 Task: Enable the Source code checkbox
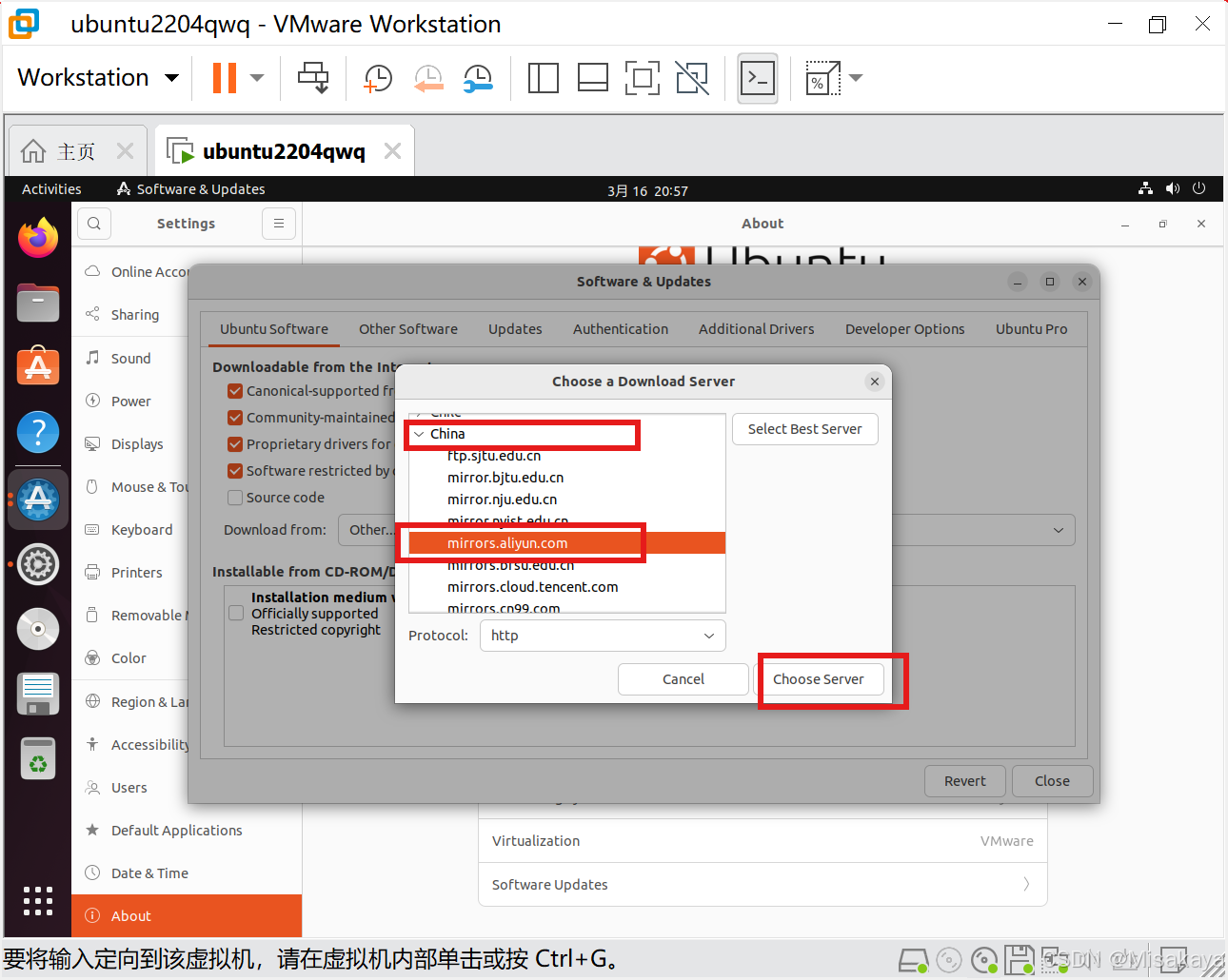[x=235, y=498]
